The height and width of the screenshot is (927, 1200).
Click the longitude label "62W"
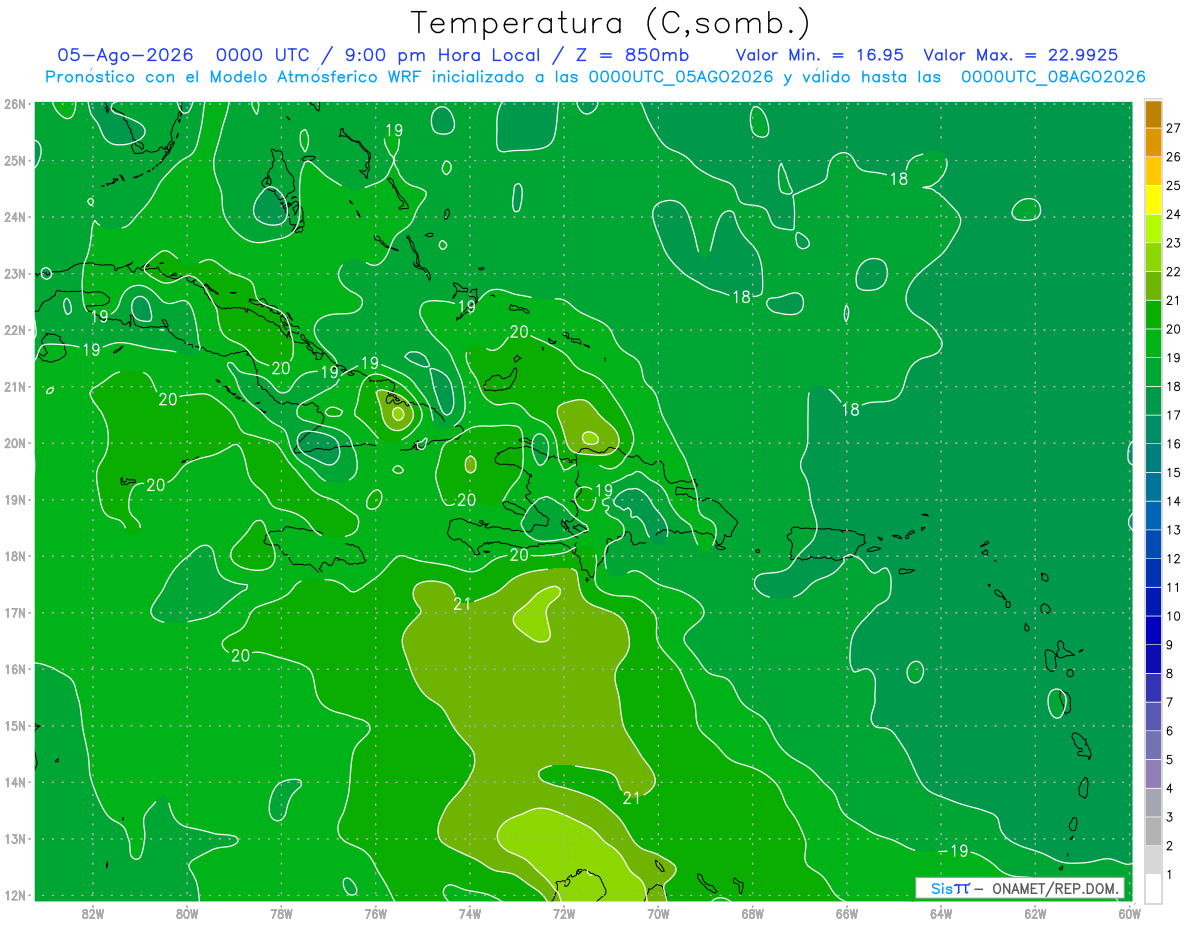1036,913
